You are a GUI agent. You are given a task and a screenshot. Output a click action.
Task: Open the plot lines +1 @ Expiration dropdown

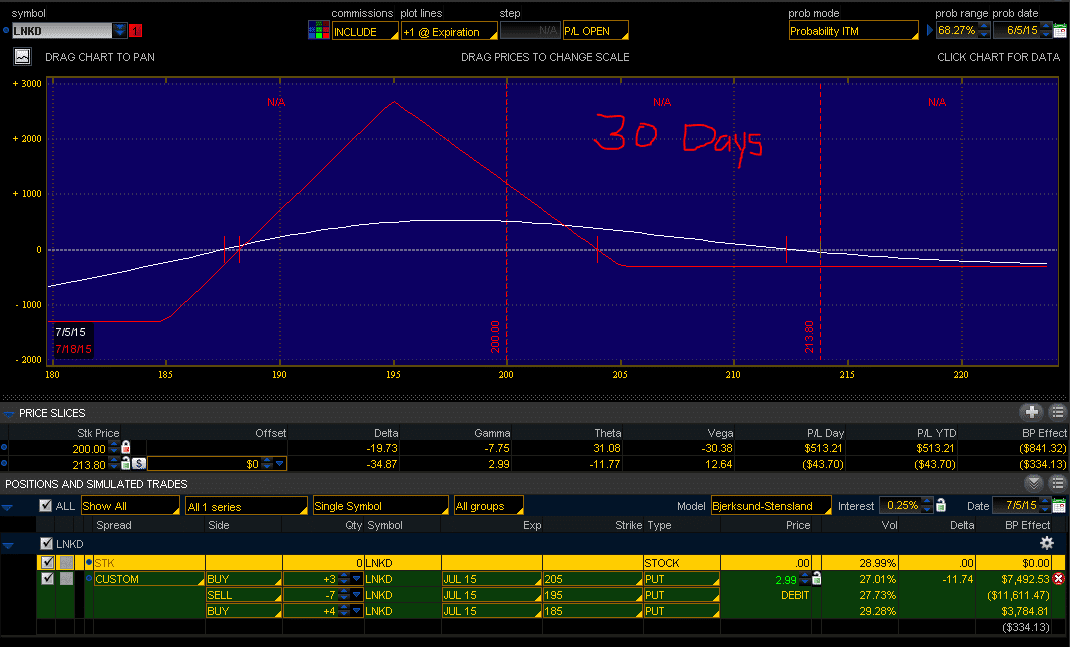[x=449, y=31]
